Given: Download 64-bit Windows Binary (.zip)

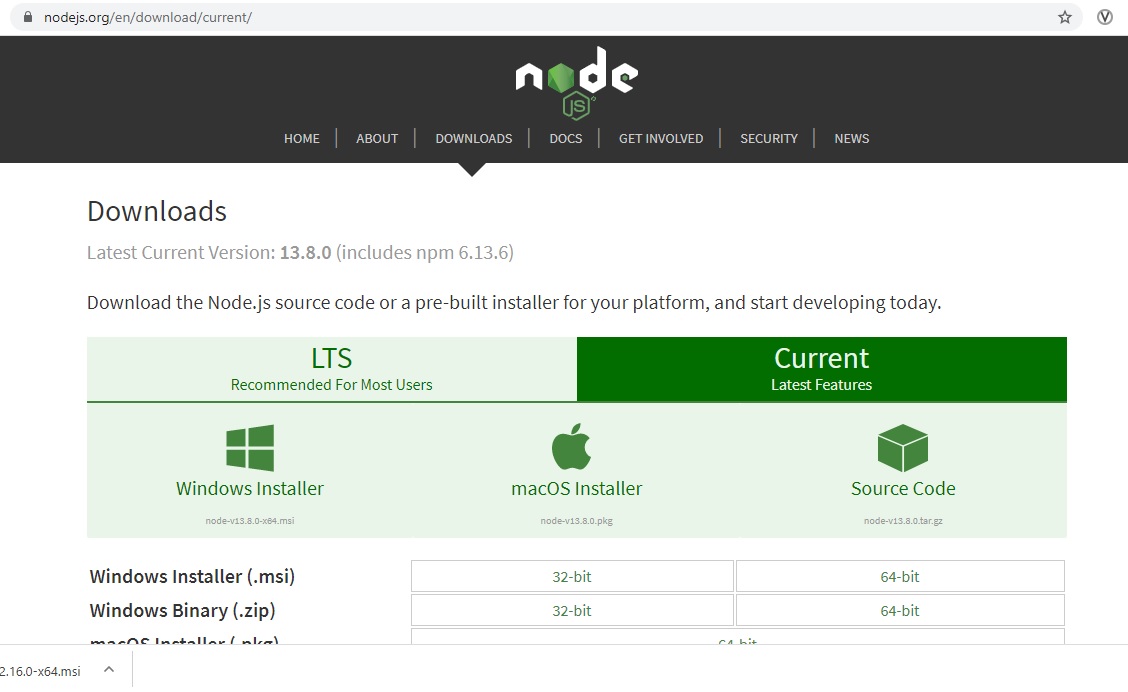Looking at the screenshot, I should [900, 610].
